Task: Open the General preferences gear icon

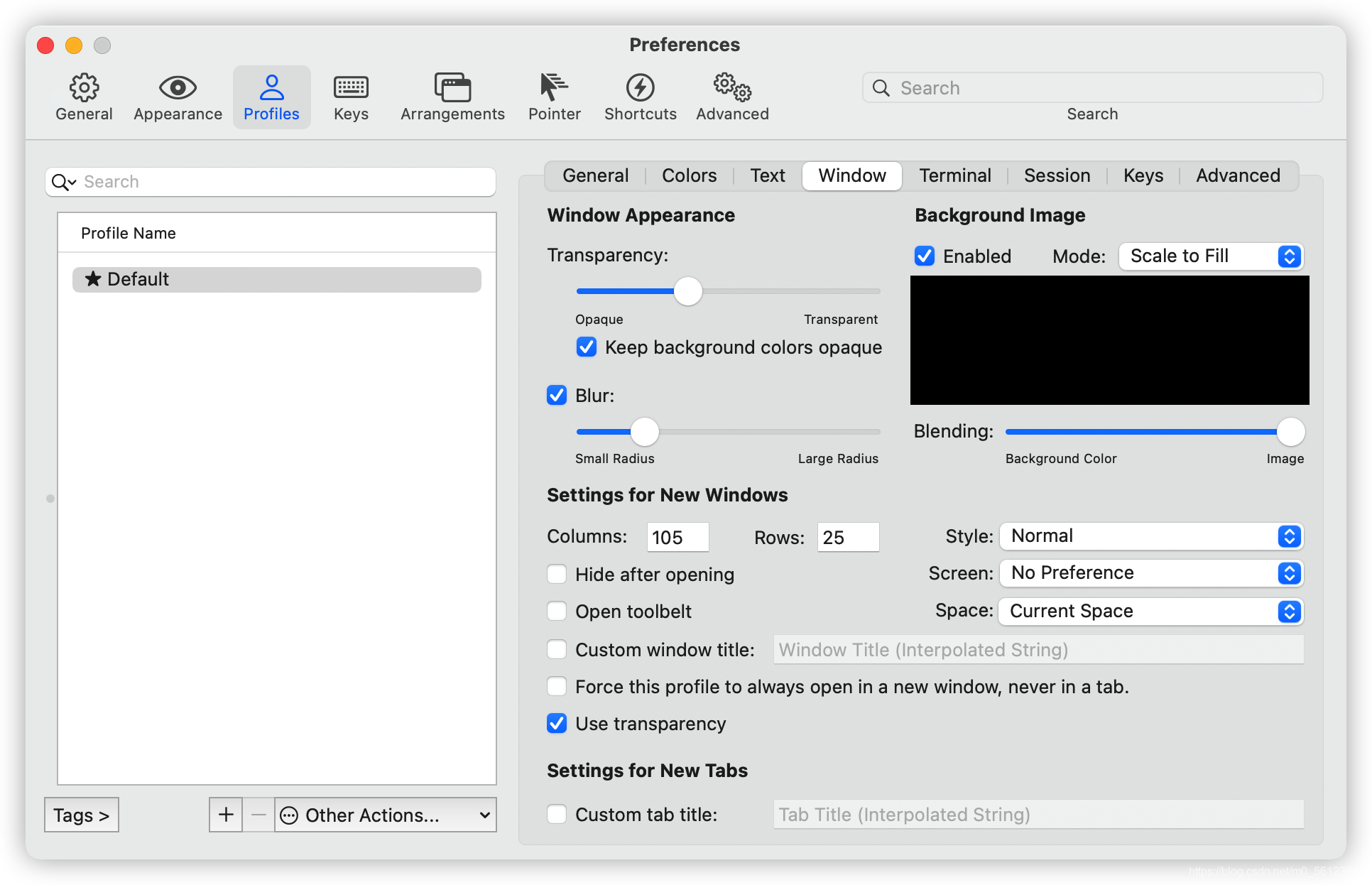Action: [84, 88]
